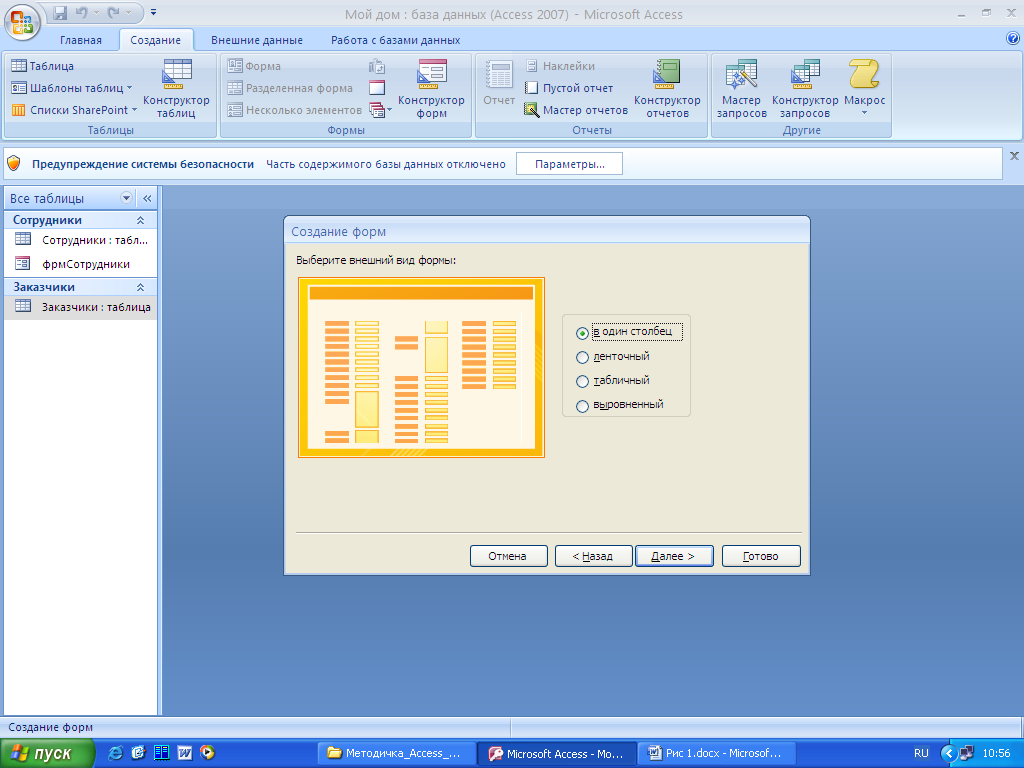
Task: Click the Microsoft Access taskbar button
Action: tap(556, 753)
